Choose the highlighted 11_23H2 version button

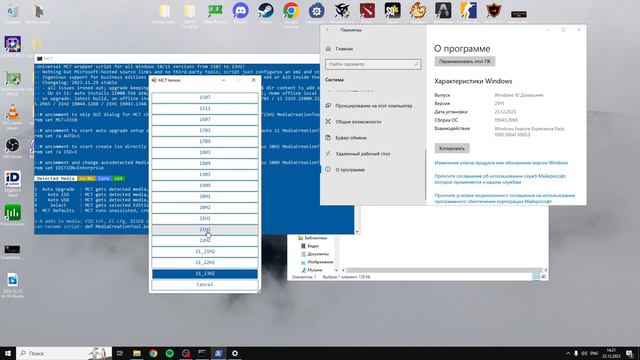point(205,274)
